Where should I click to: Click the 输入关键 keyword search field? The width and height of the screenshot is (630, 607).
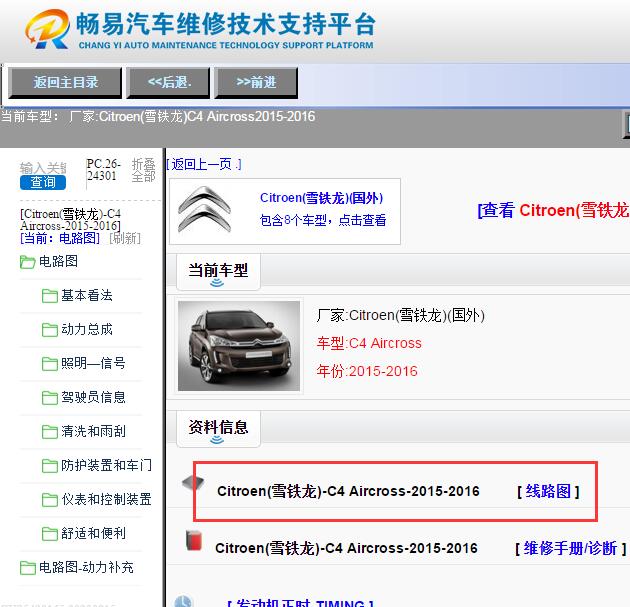pyautogui.click(x=43, y=167)
